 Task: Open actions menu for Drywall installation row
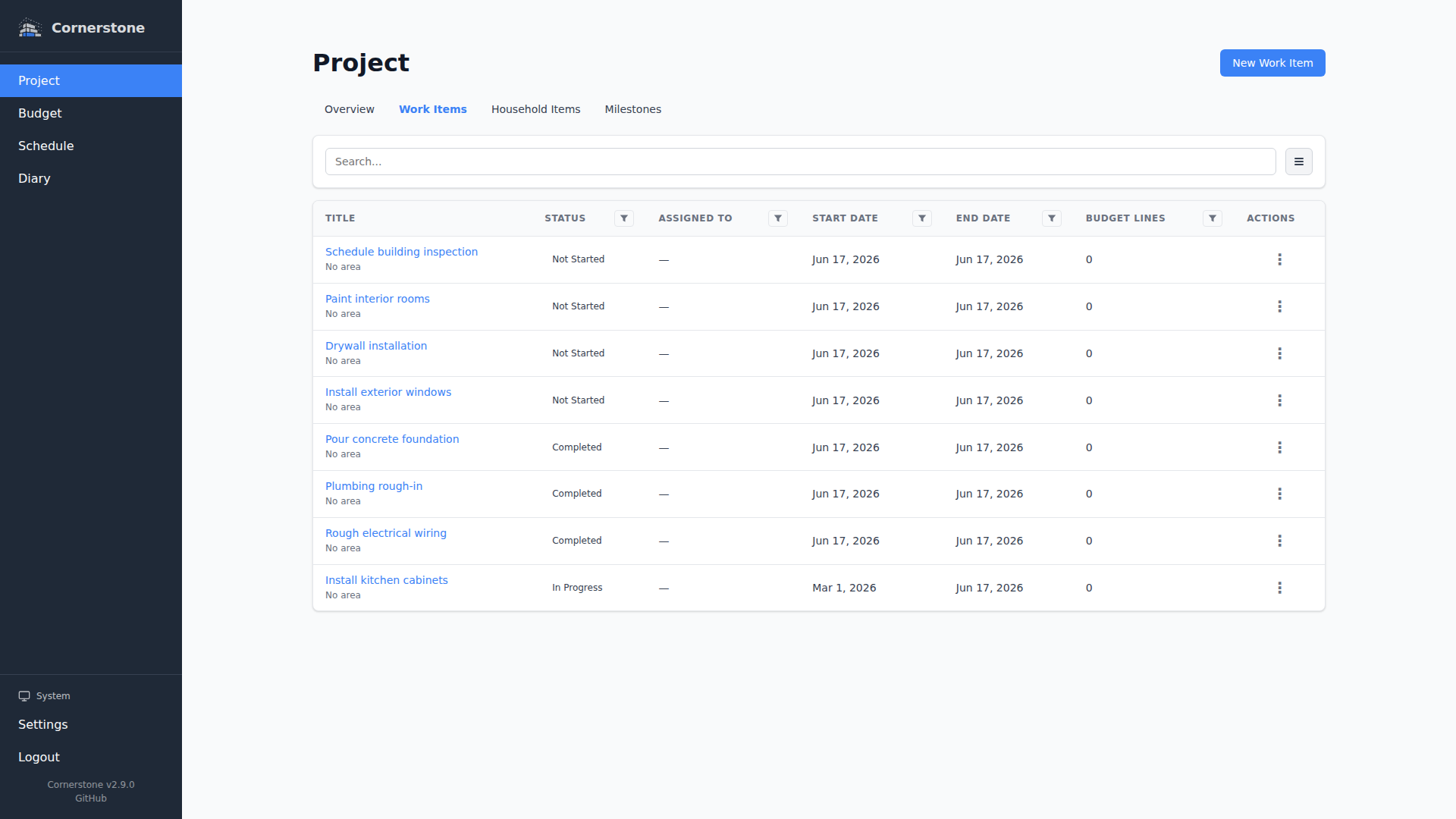pos(1279,353)
